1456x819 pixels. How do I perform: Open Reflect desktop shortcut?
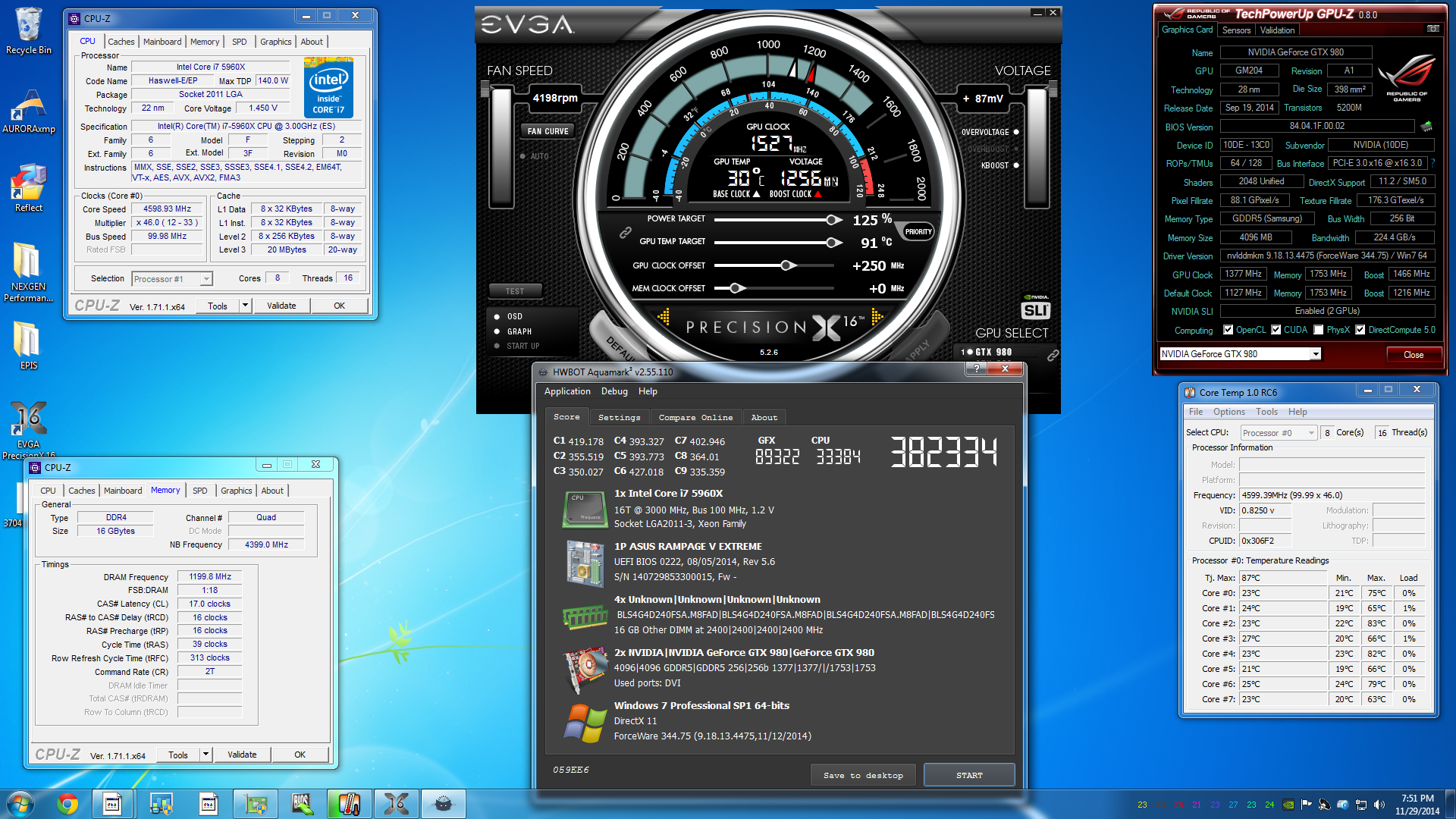point(28,188)
